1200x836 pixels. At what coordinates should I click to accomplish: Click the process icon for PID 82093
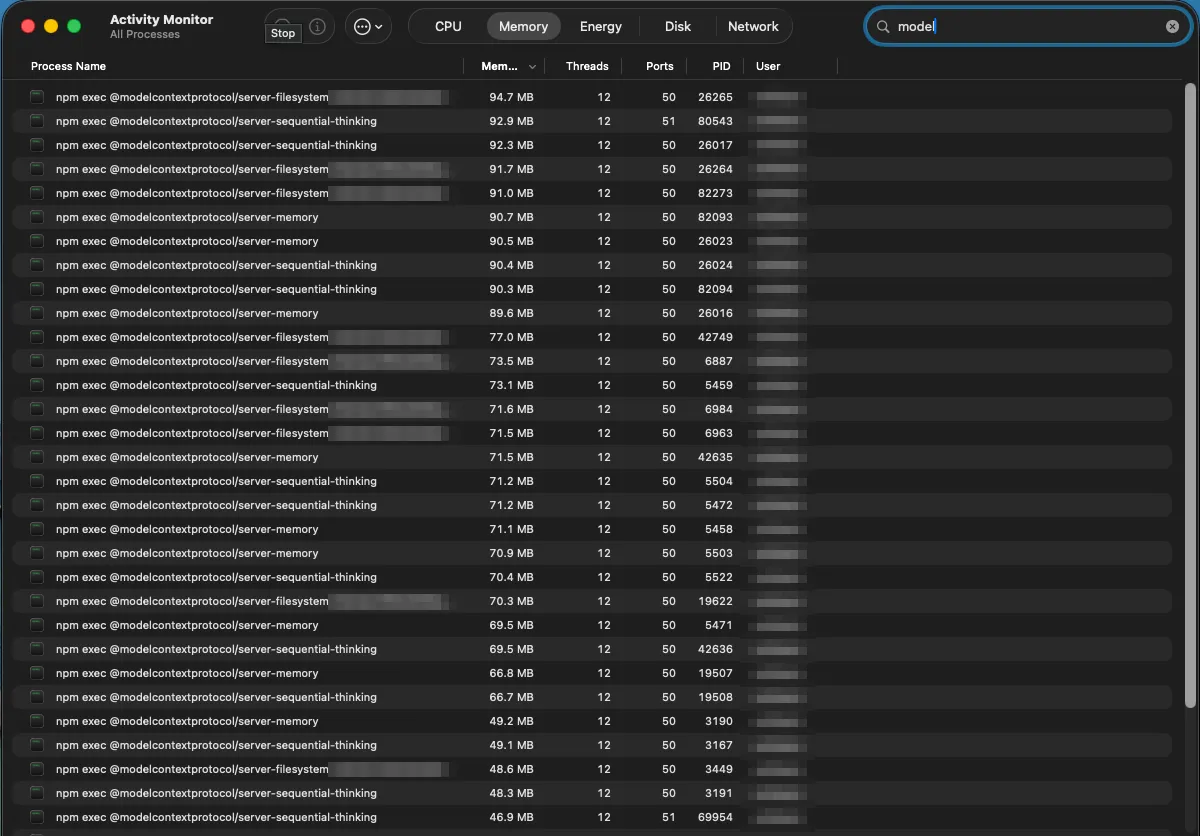click(37, 217)
